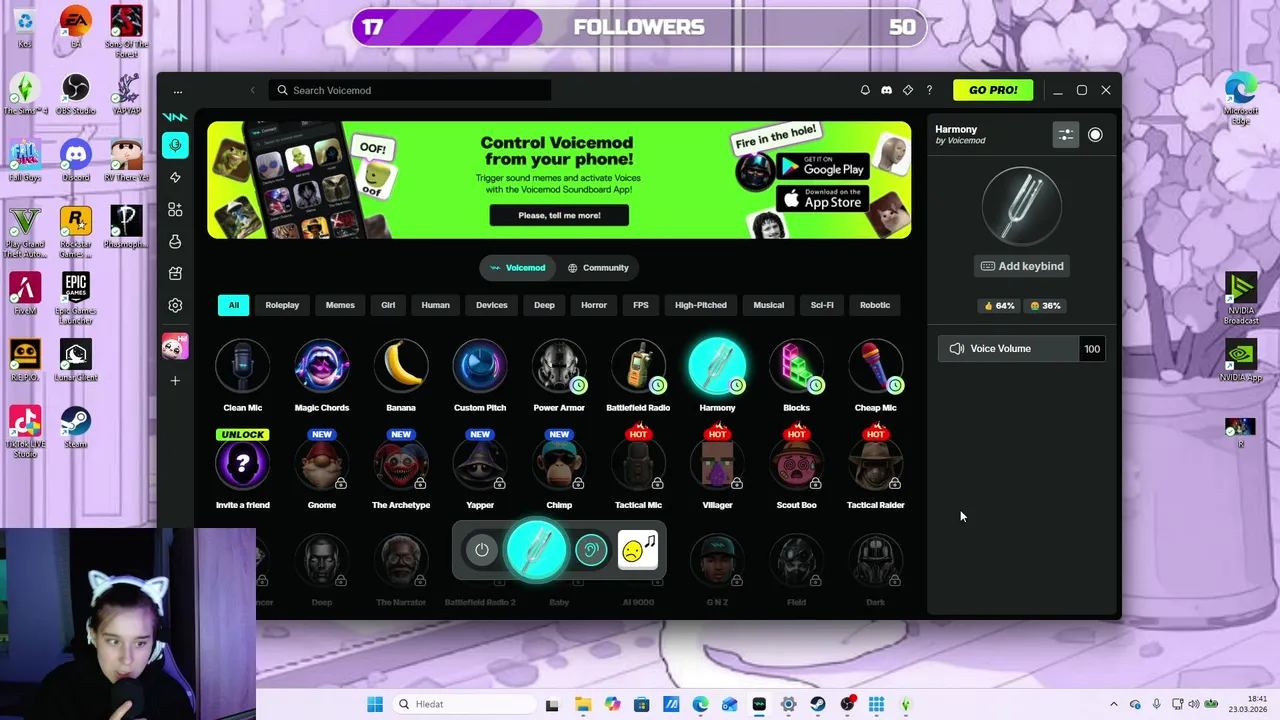
Task: Switch to the Community voices tab
Action: [598, 268]
